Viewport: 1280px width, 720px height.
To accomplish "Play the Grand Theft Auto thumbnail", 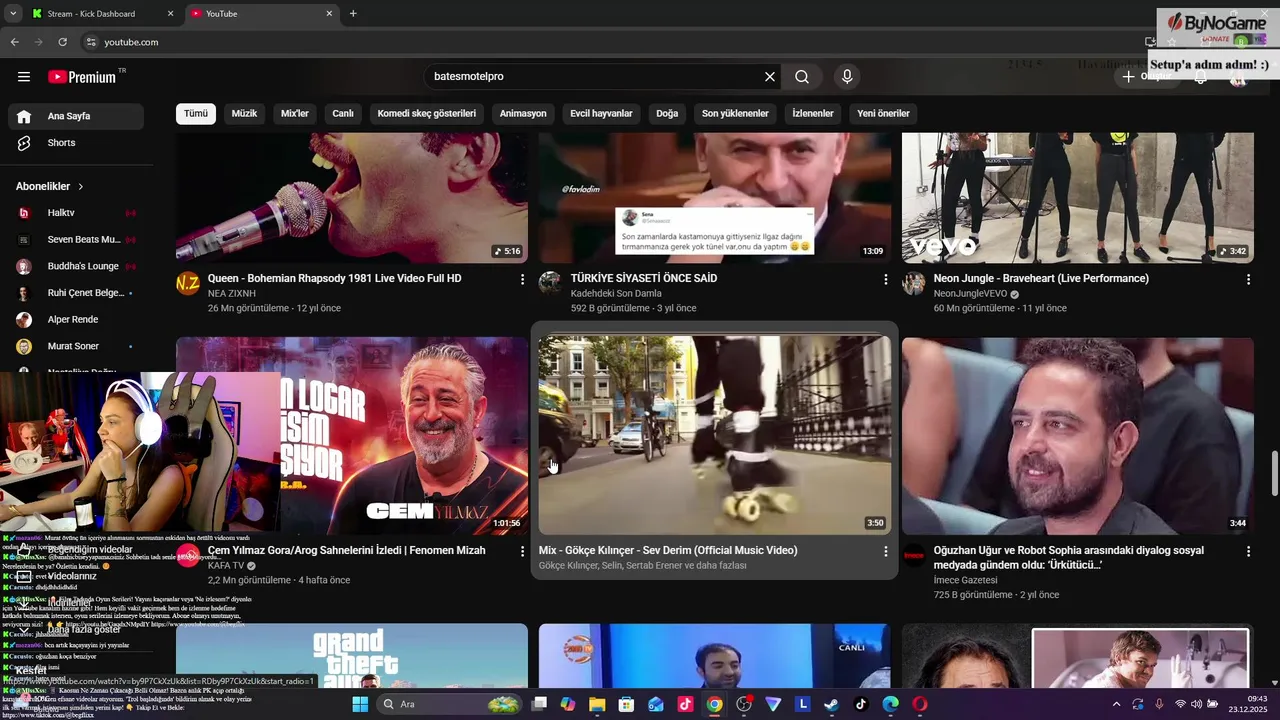I will tap(352, 655).
